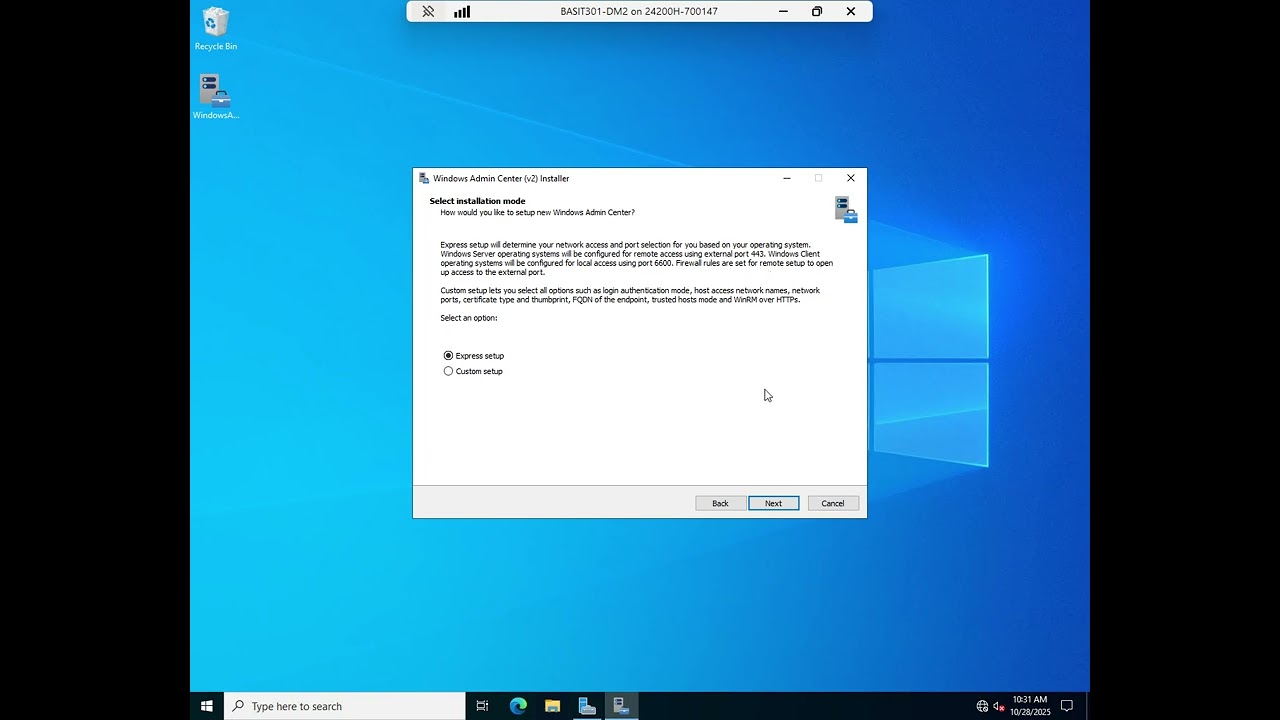Switch to the Admin Center installer taskbar icon
This screenshot has width=1280, height=720.
[x=621, y=706]
